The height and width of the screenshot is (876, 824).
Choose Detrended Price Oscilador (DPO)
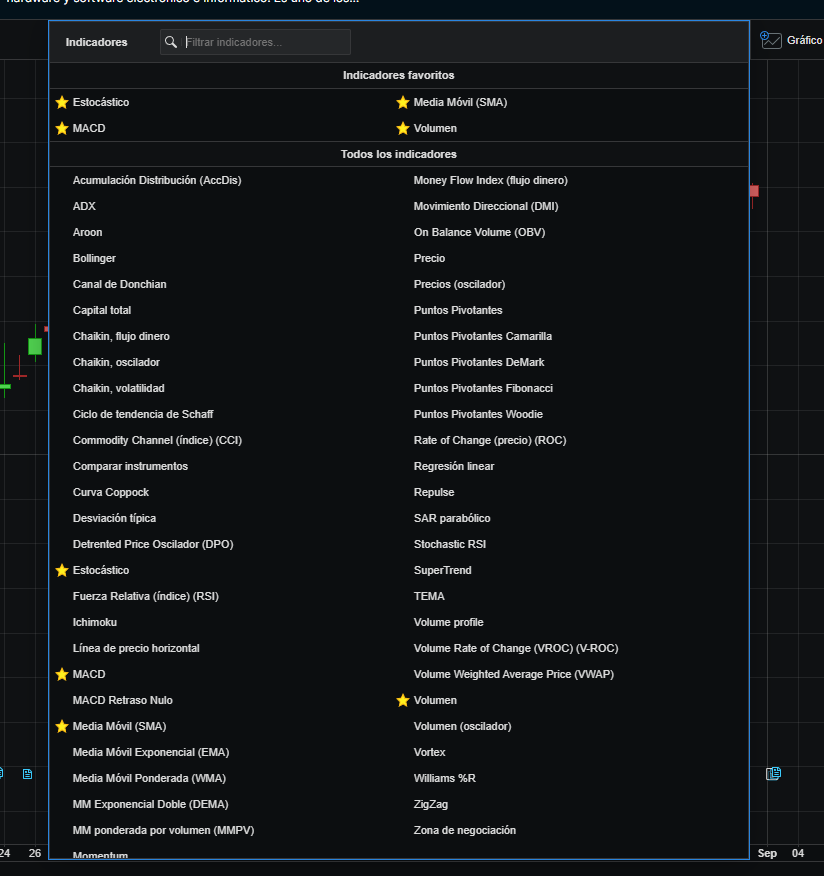coord(153,544)
